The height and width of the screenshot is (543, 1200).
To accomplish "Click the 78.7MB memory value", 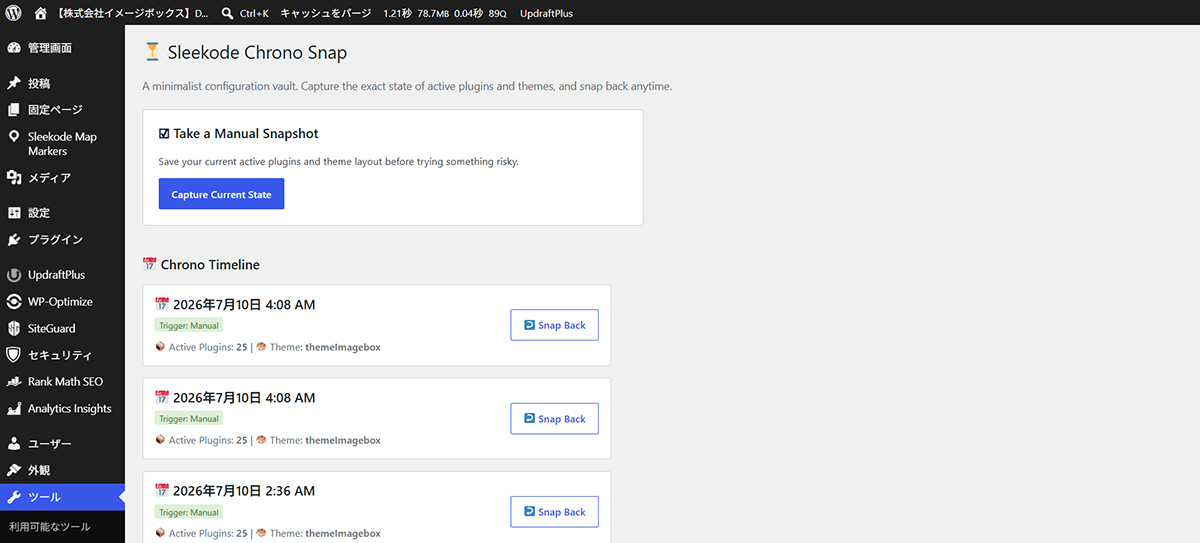I will coord(434,13).
